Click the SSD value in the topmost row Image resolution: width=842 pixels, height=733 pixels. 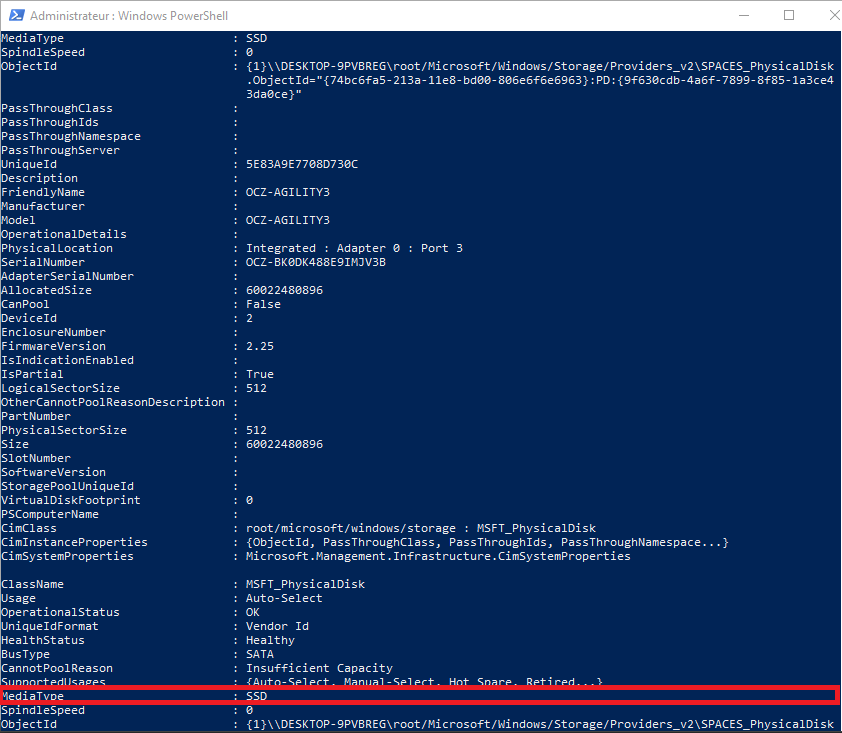[x=256, y=38]
